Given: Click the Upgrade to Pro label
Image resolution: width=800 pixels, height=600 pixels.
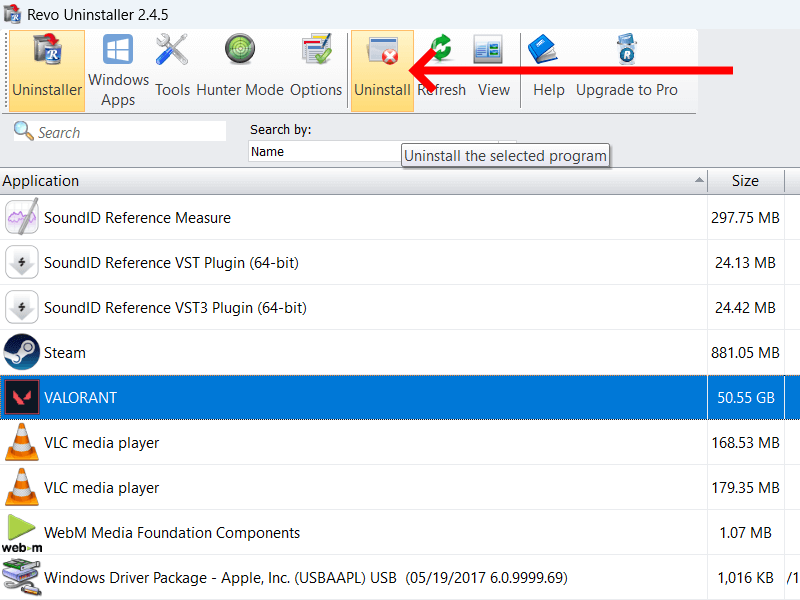Looking at the screenshot, I should 626,89.
